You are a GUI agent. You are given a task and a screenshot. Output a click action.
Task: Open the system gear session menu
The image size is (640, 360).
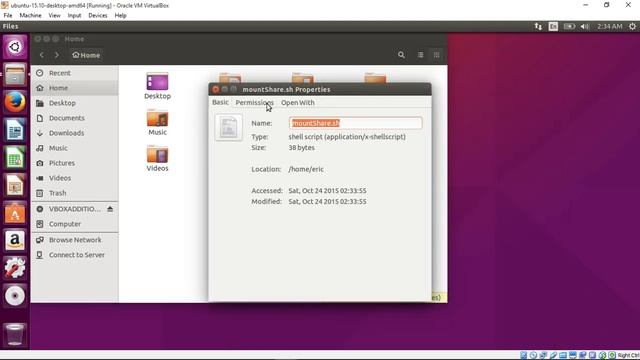click(x=632, y=27)
